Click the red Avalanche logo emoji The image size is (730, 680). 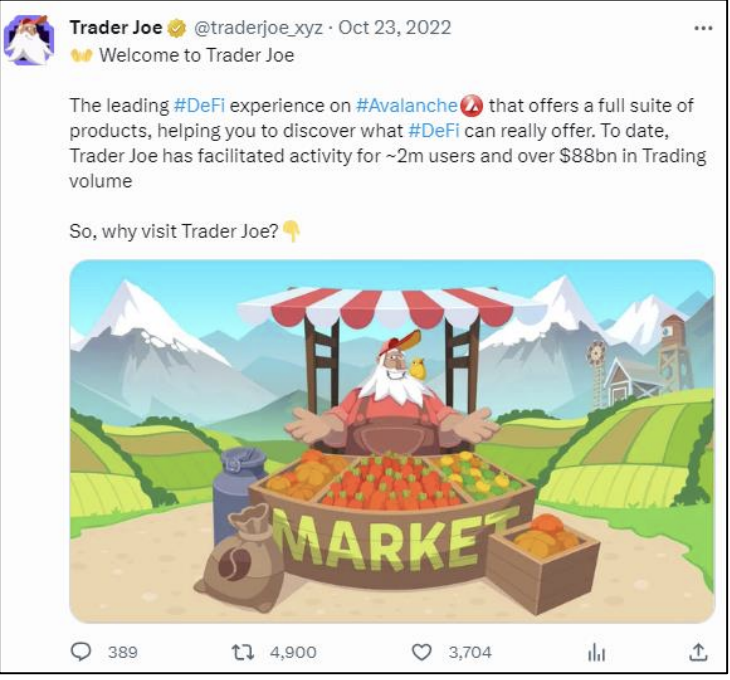coord(472,106)
